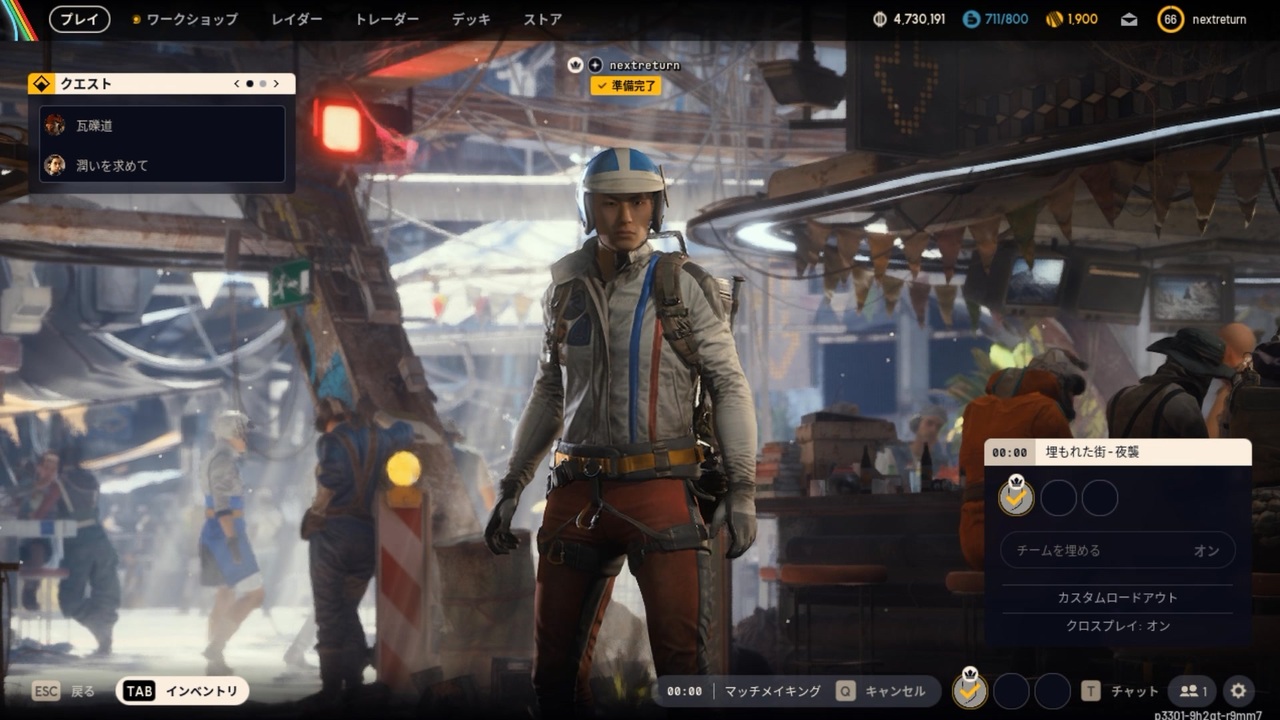This screenshot has height=720, width=1280.
Task: Go to the トレーダー tab
Action: 386,19
